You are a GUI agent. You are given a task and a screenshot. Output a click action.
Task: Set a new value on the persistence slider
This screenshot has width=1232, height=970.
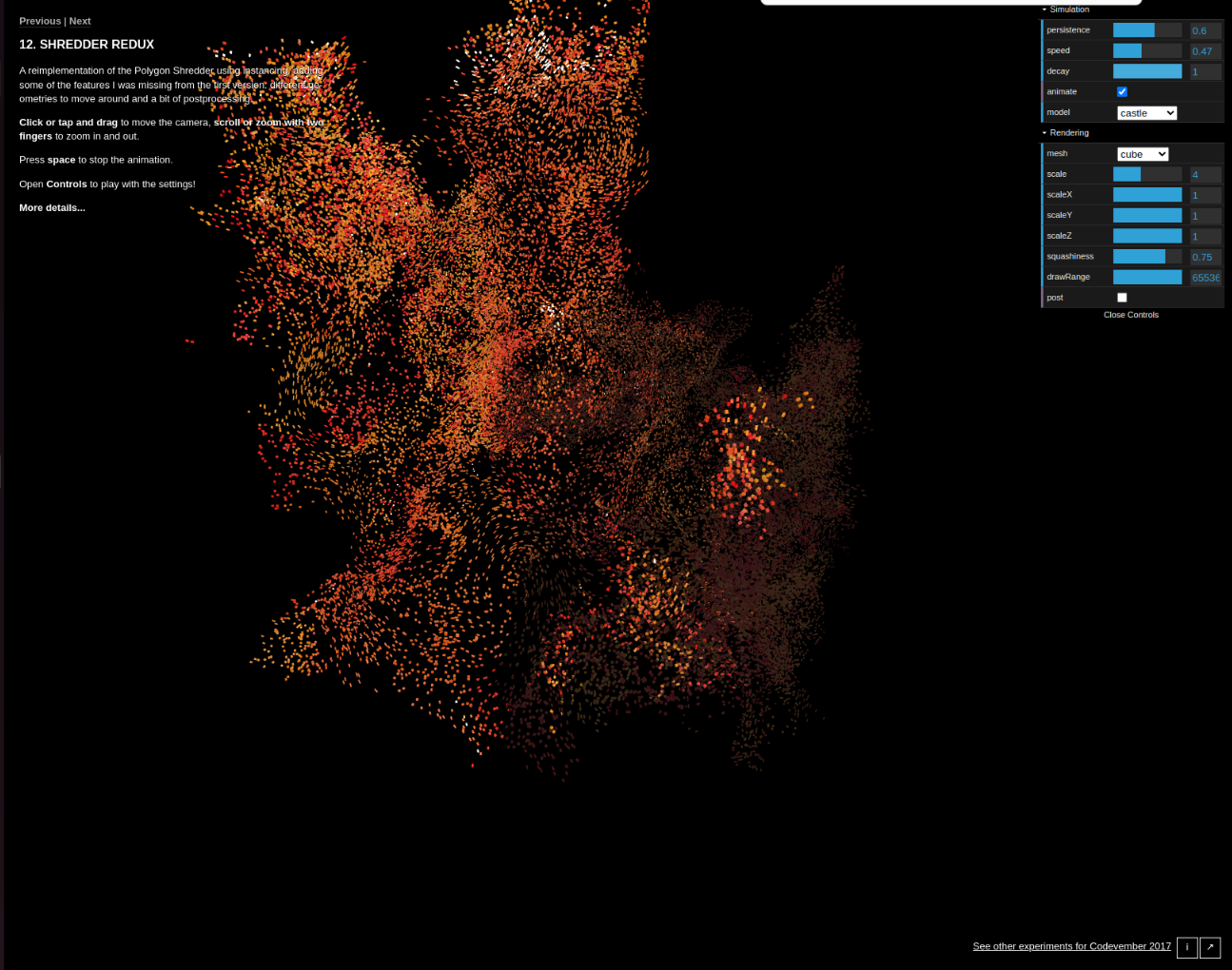(1146, 29)
